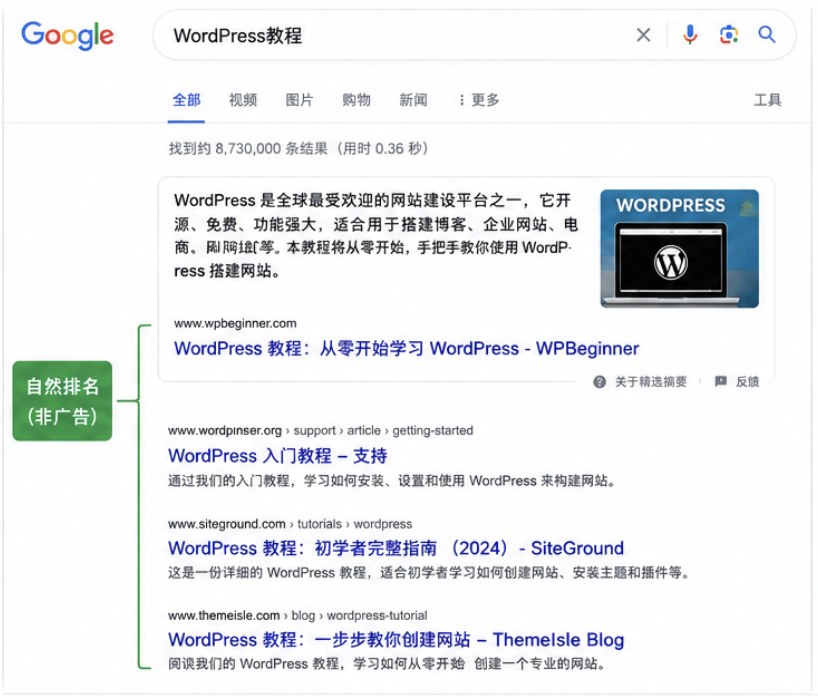The image size is (818, 696).
Task: Clear the search box with the X icon
Action: [643, 35]
